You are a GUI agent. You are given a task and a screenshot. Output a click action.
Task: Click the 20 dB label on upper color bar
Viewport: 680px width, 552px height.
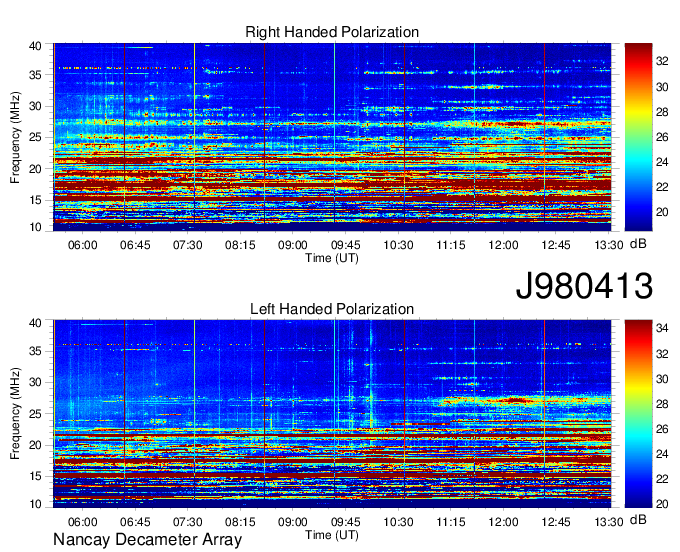point(662,212)
